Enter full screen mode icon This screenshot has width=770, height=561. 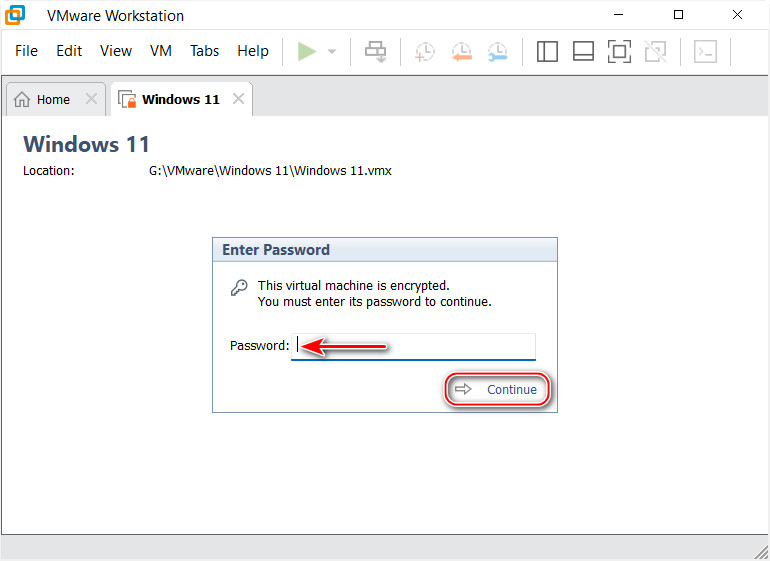coord(619,51)
